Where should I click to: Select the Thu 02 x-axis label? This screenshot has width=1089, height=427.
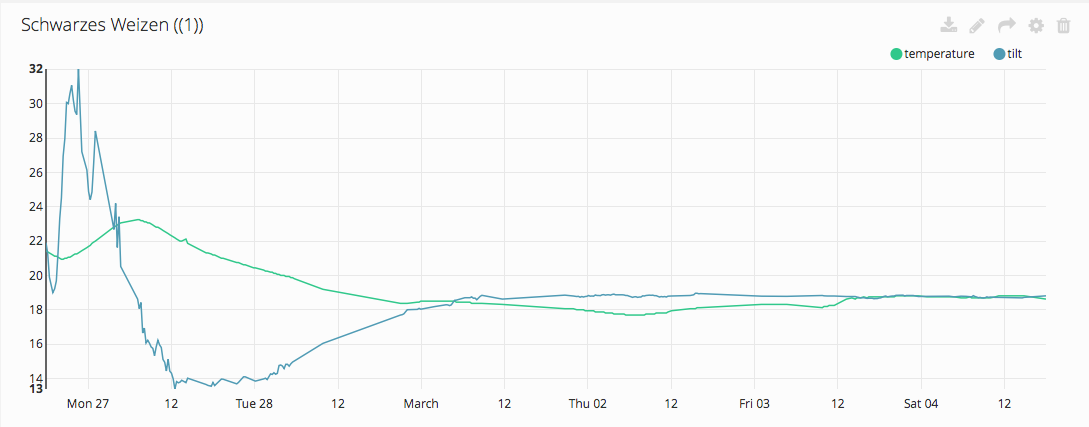(588, 404)
